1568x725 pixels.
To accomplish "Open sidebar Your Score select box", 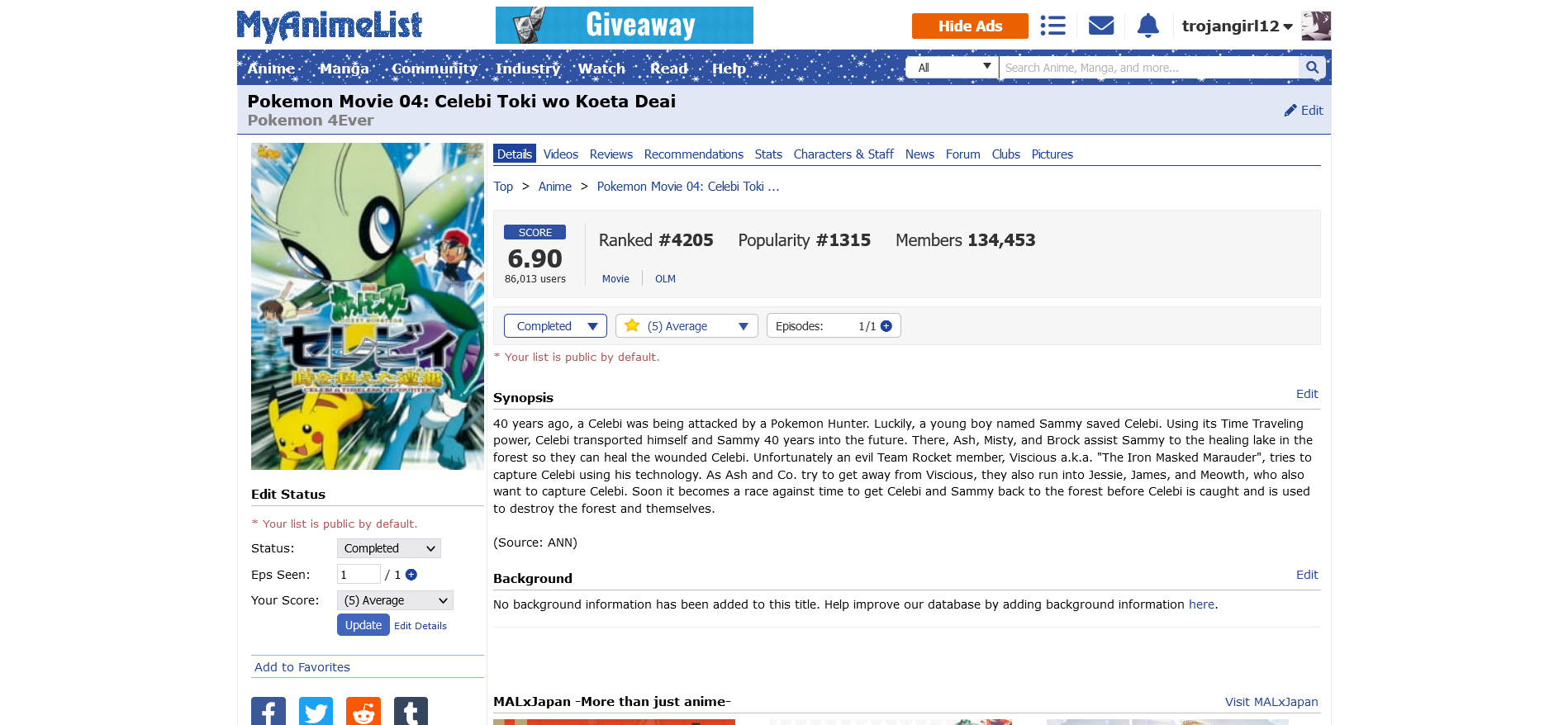I will (x=395, y=600).
